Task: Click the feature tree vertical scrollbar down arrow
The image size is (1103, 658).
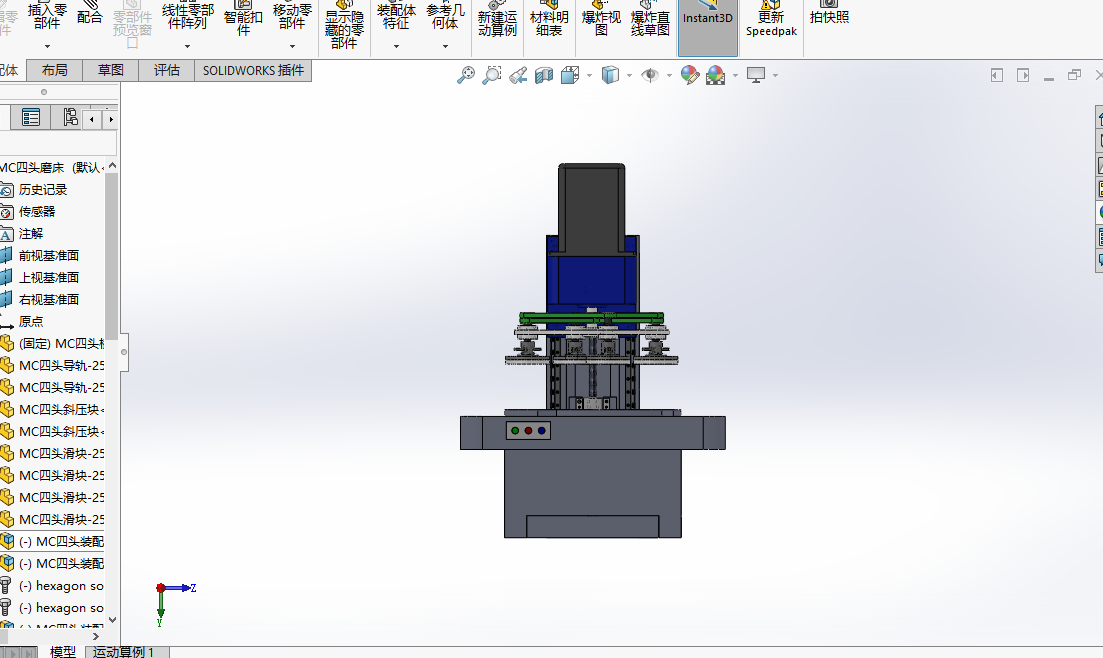Action: pos(112,620)
